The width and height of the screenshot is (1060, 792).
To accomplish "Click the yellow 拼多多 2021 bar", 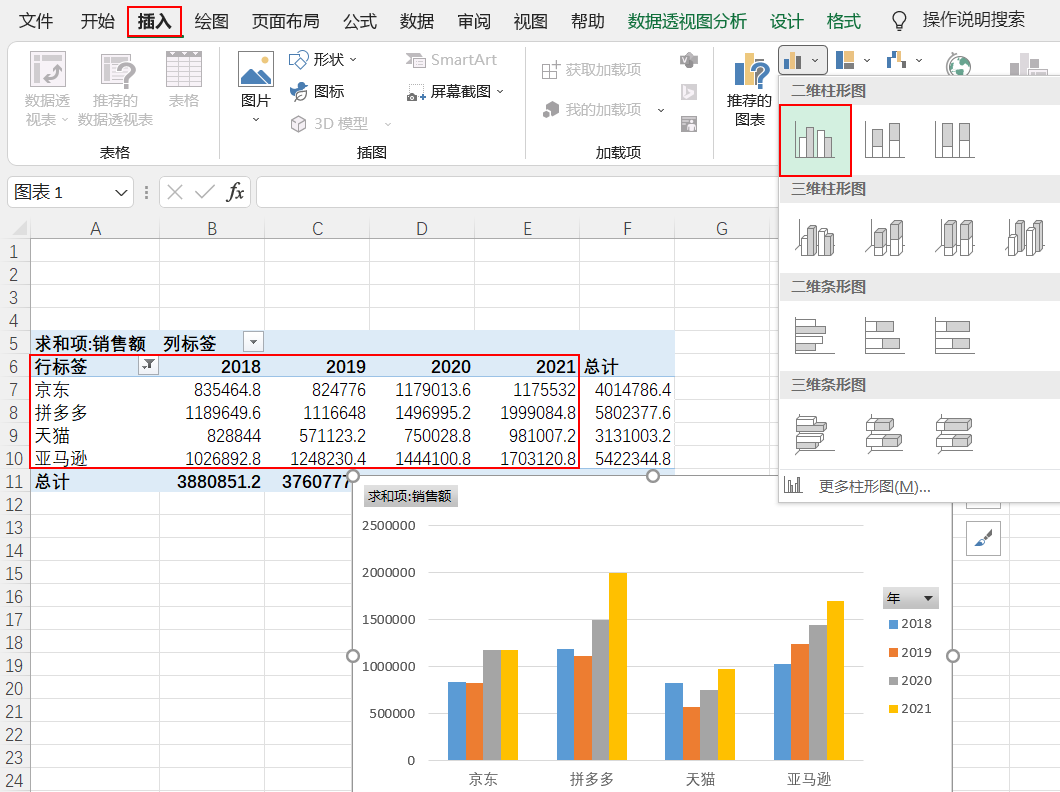I will tap(618, 666).
